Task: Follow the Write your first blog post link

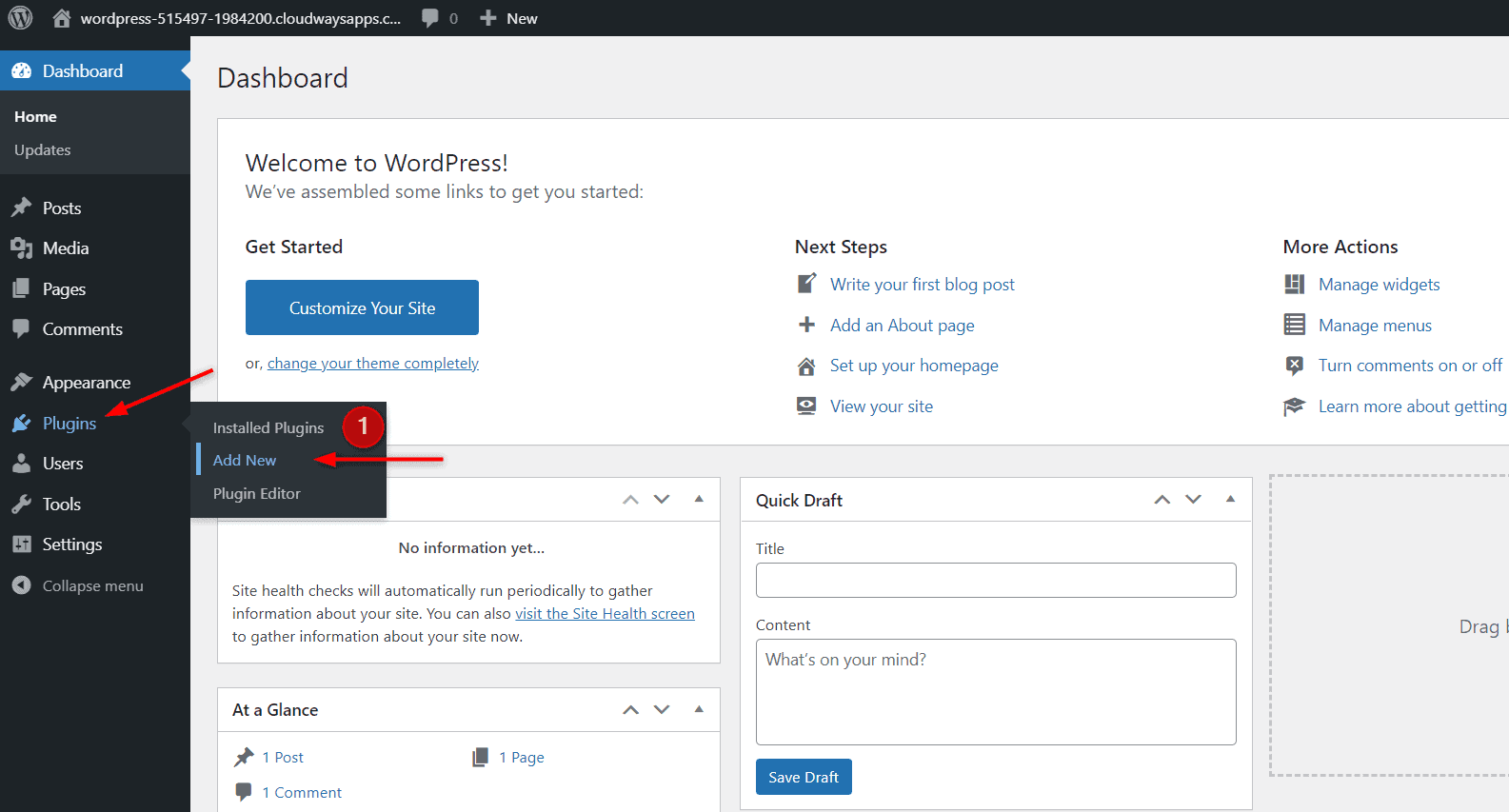Action: click(922, 285)
